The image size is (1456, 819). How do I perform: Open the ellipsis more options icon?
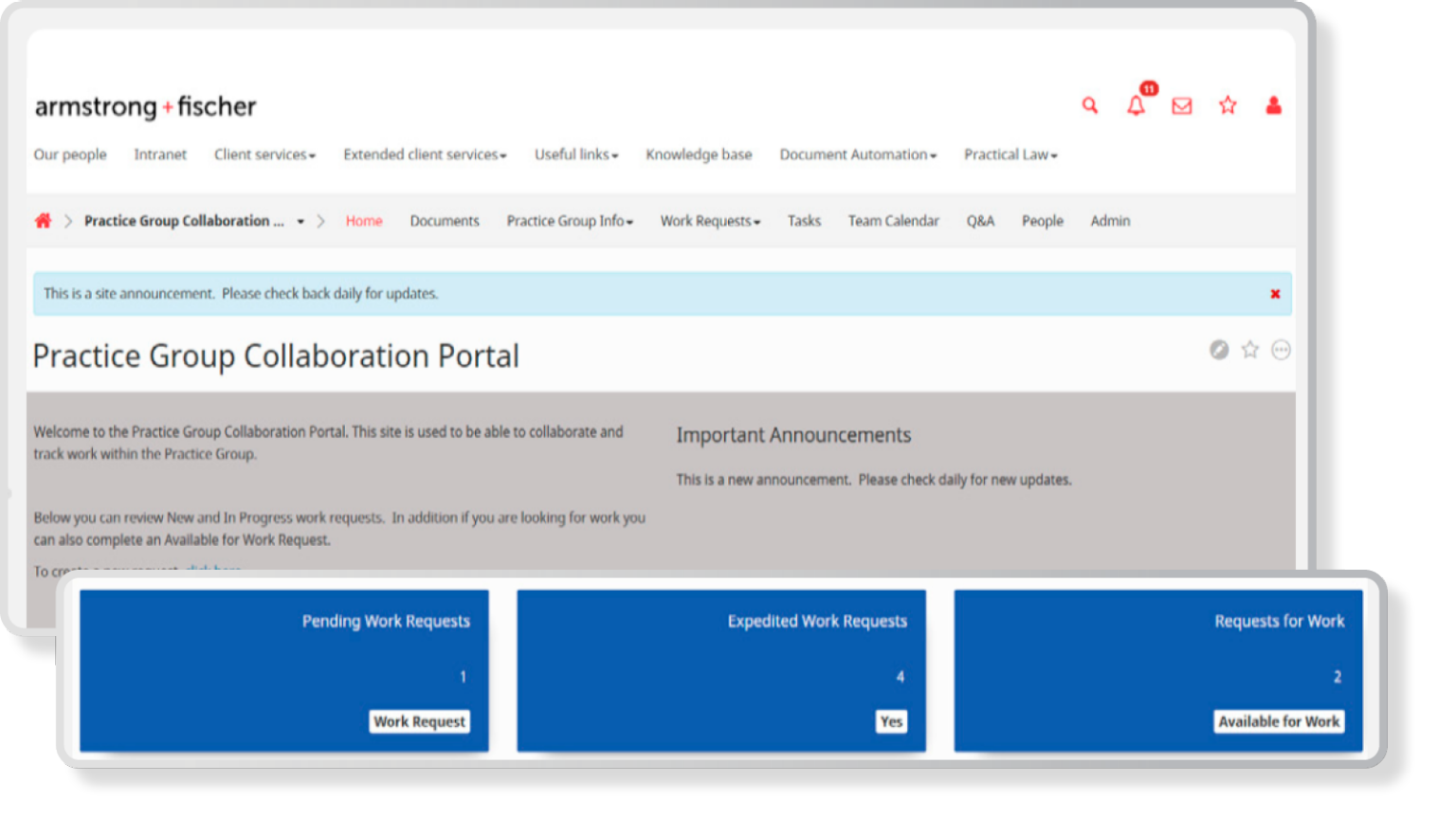pyautogui.click(x=1281, y=350)
